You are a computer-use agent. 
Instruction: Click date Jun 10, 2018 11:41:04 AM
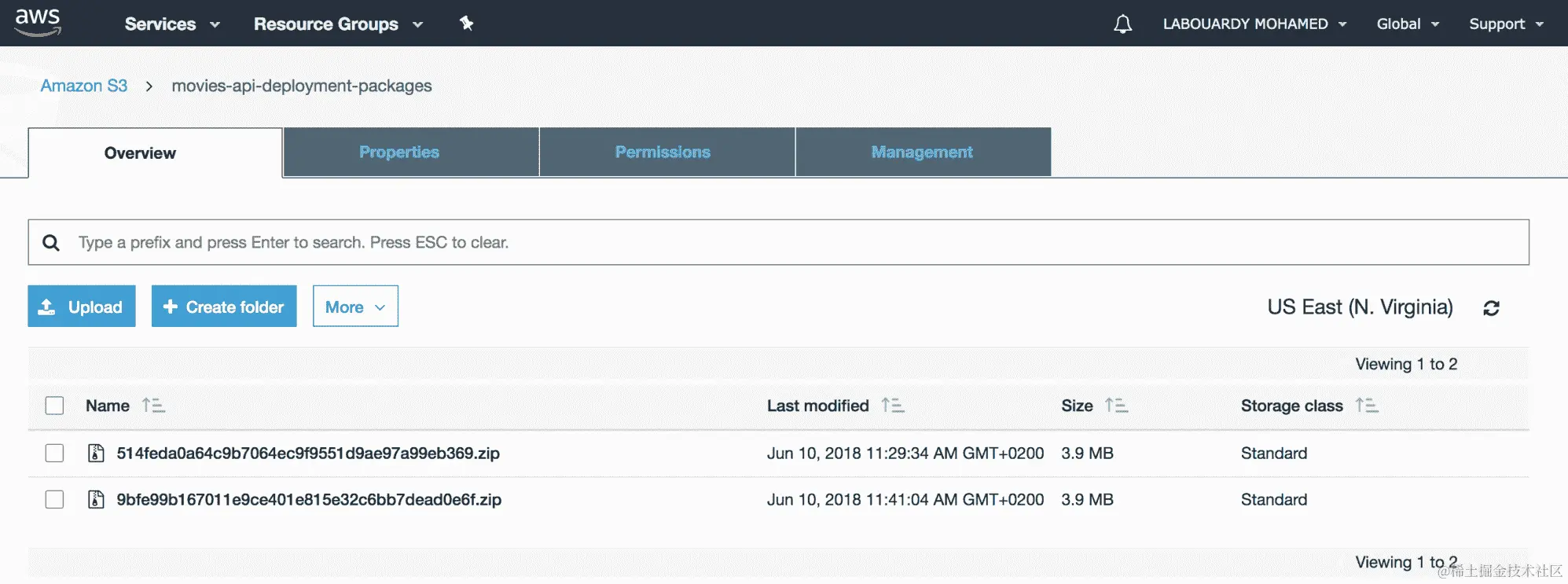tap(905, 500)
